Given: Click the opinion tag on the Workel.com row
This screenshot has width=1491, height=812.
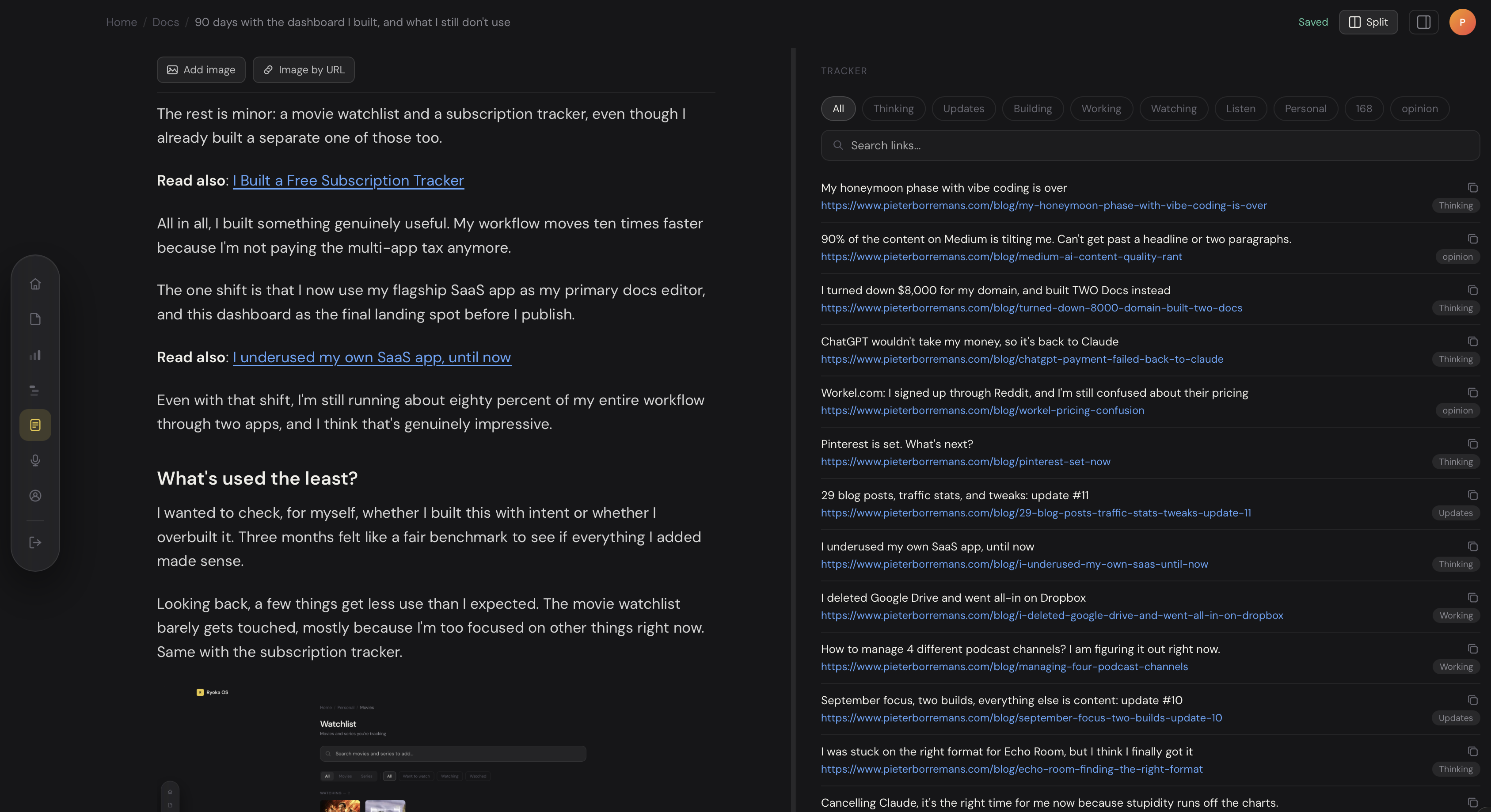Looking at the screenshot, I should pos(1457,410).
